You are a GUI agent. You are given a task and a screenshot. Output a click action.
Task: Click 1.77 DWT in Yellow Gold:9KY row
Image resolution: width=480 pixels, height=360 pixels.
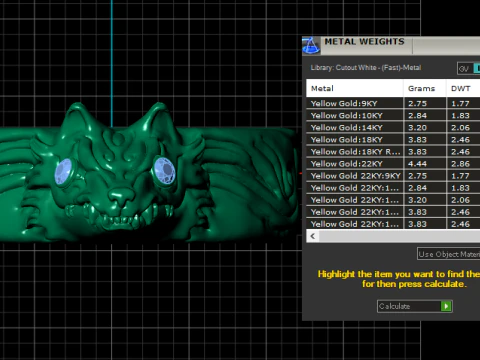pos(460,103)
